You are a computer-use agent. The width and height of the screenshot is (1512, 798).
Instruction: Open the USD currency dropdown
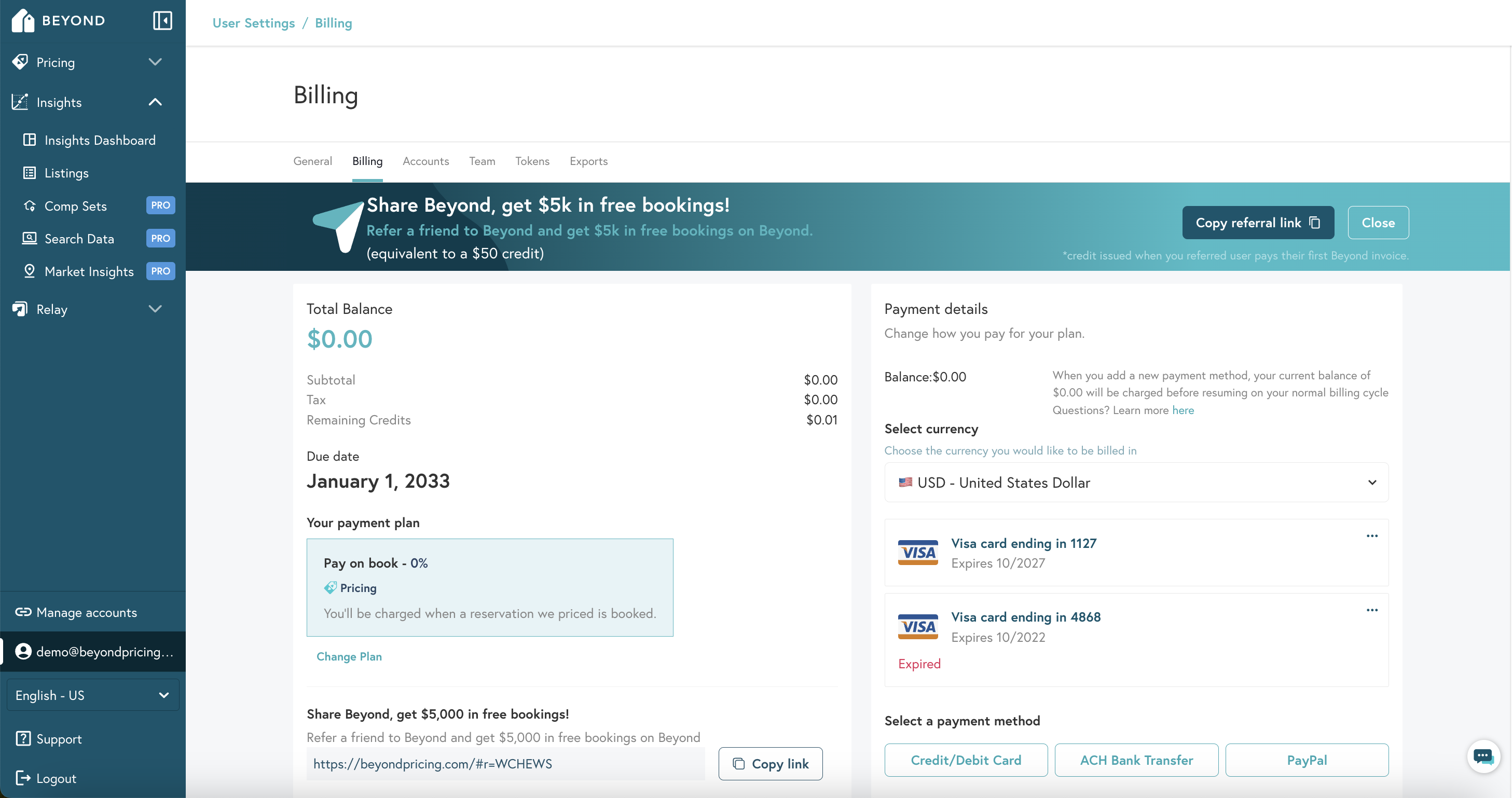pyautogui.click(x=1136, y=483)
